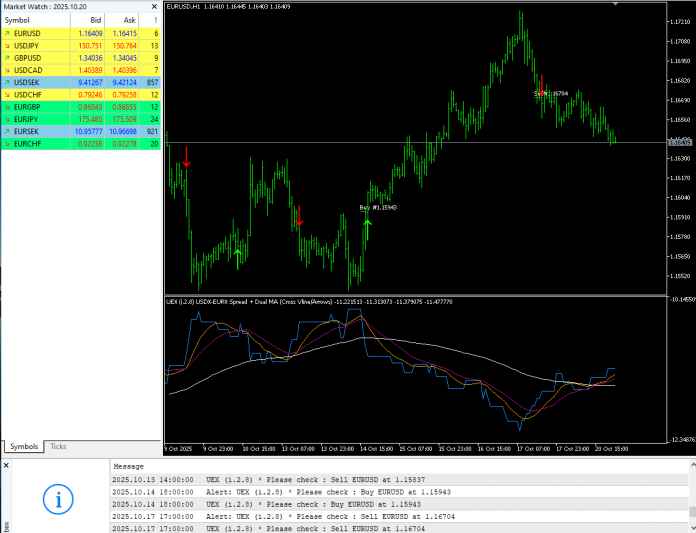The image size is (696, 533).
Task: Click the green buy arrow below Buy #1.15943
Action: point(367,224)
